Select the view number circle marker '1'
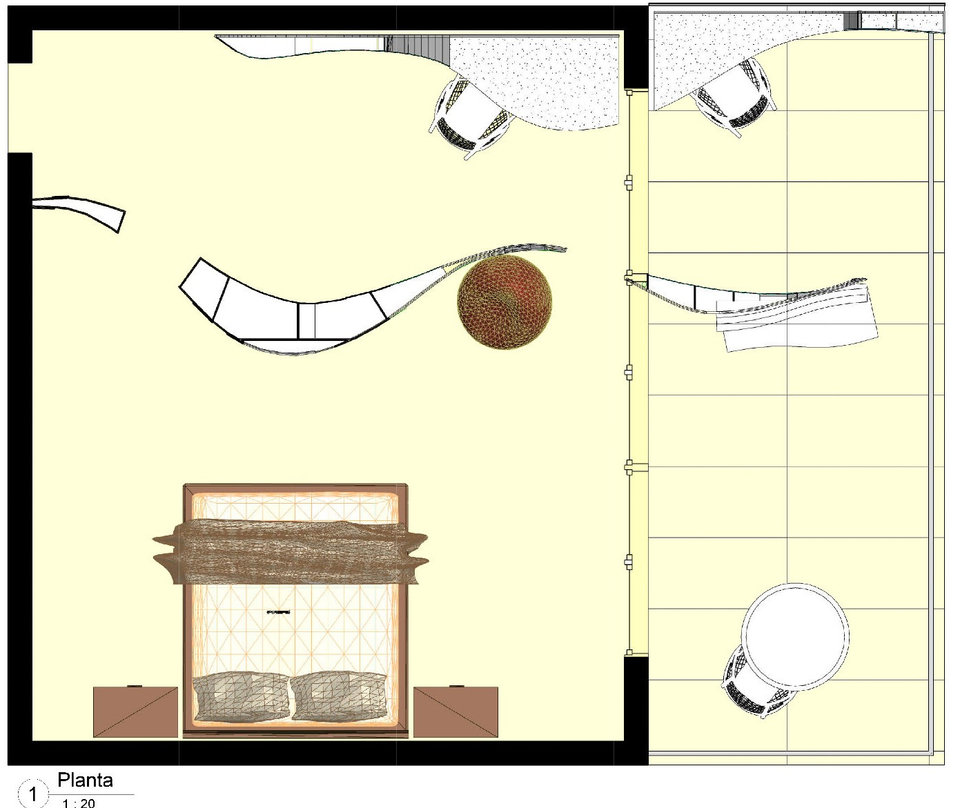The width and height of the screenshot is (960, 808). pos(33,794)
